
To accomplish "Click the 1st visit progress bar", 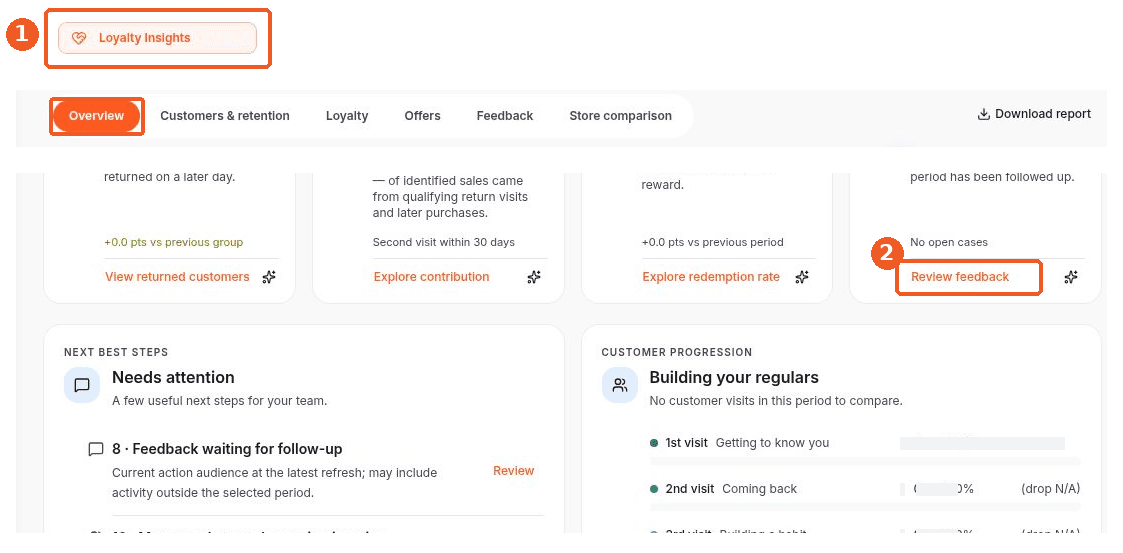I will coord(864,461).
